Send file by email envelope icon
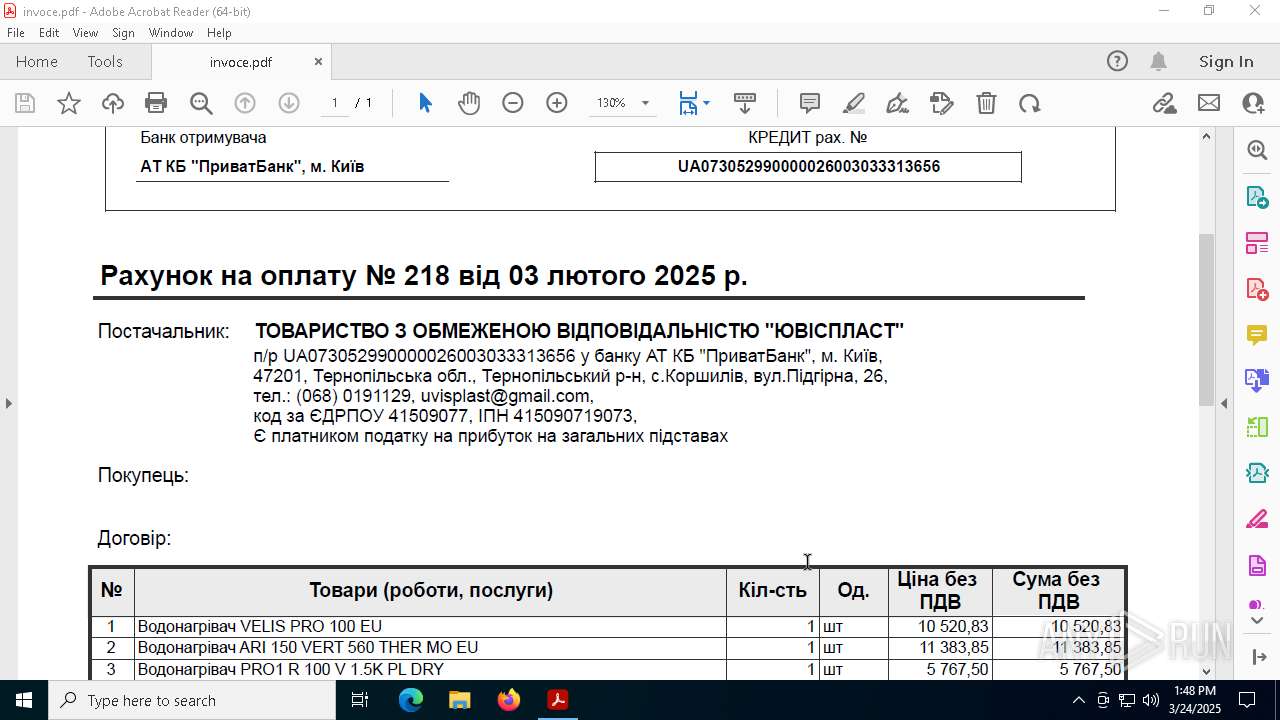Image resolution: width=1280 pixels, height=720 pixels. click(1209, 103)
